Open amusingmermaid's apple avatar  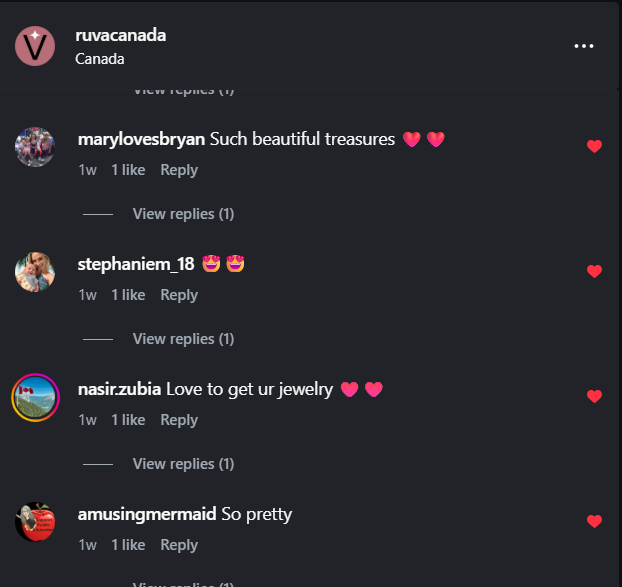35,522
